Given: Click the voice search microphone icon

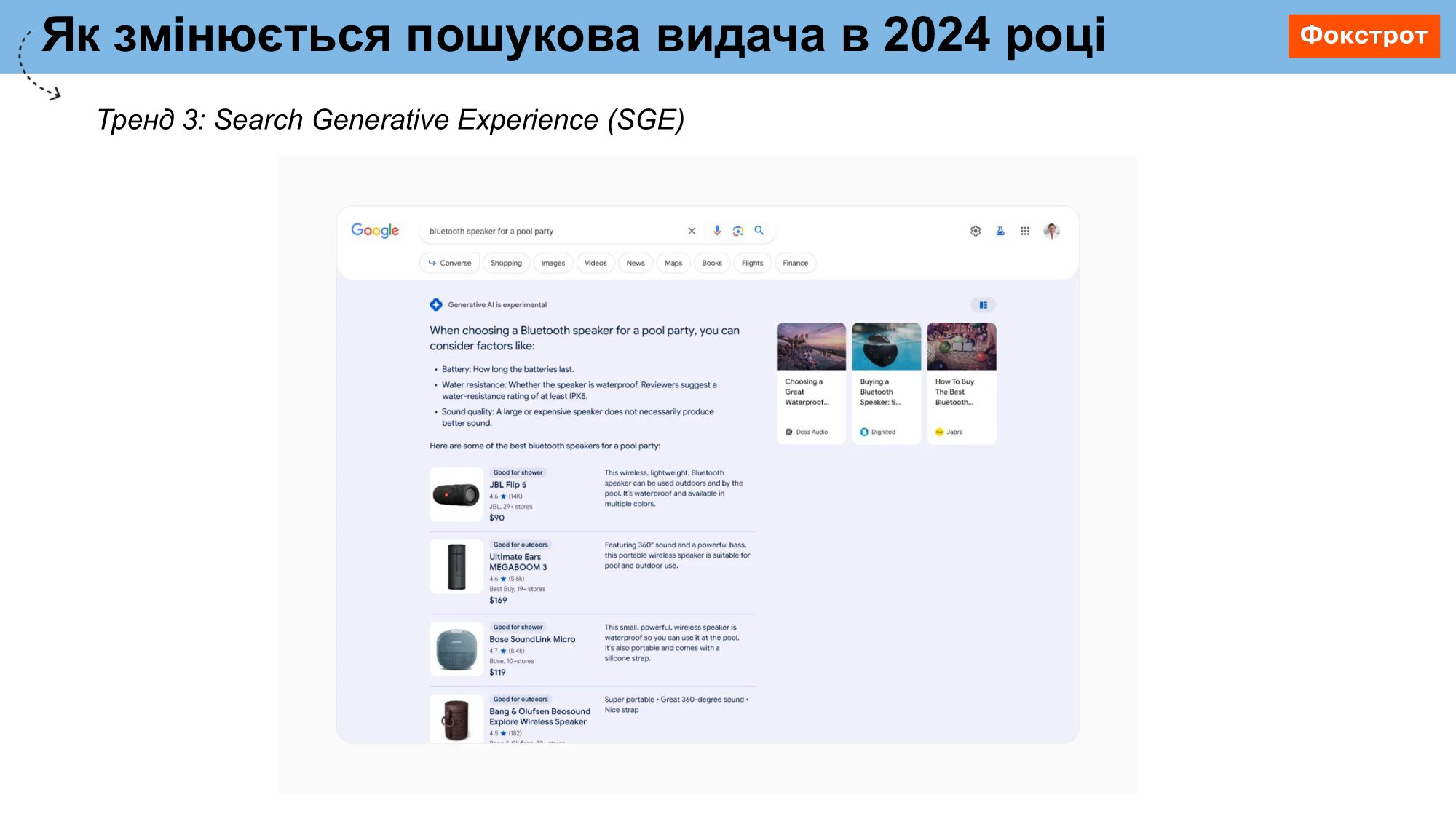Looking at the screenshot, I should point(717,231).
